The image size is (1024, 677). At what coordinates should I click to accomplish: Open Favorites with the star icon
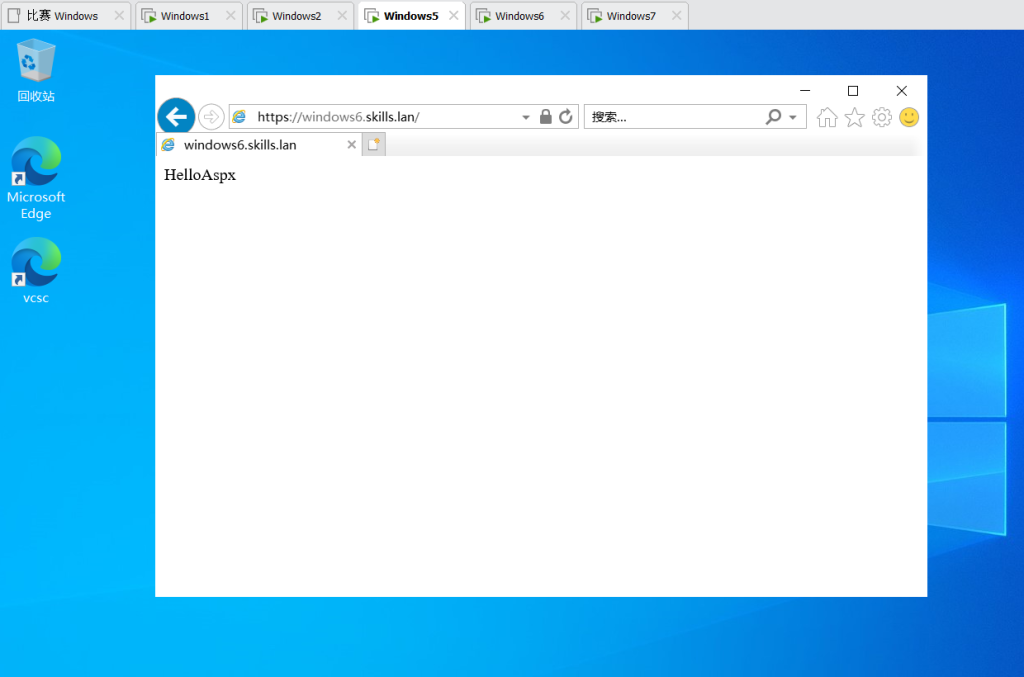pos(854,118)
